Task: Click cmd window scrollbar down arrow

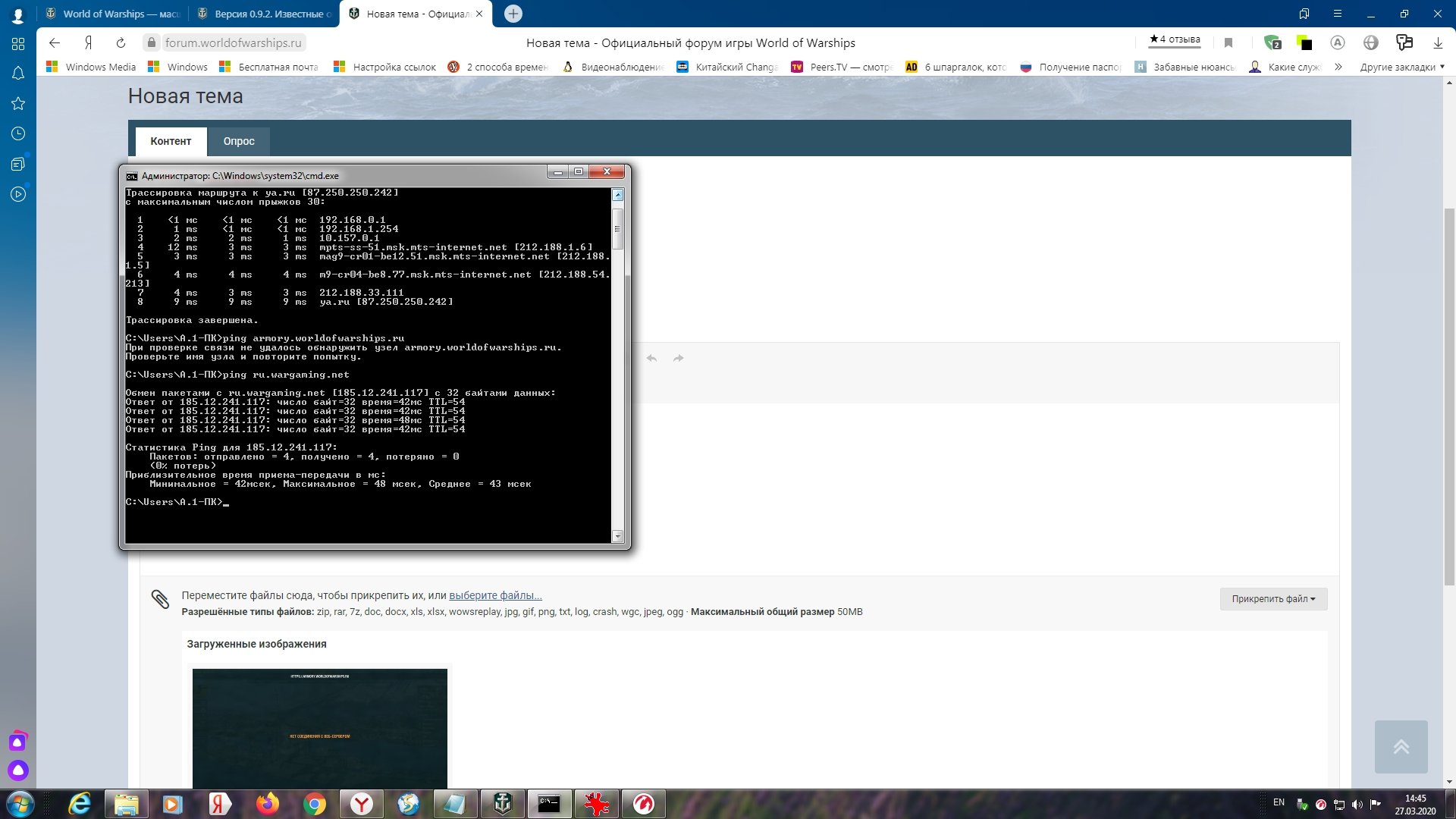Action: (617, 536)
